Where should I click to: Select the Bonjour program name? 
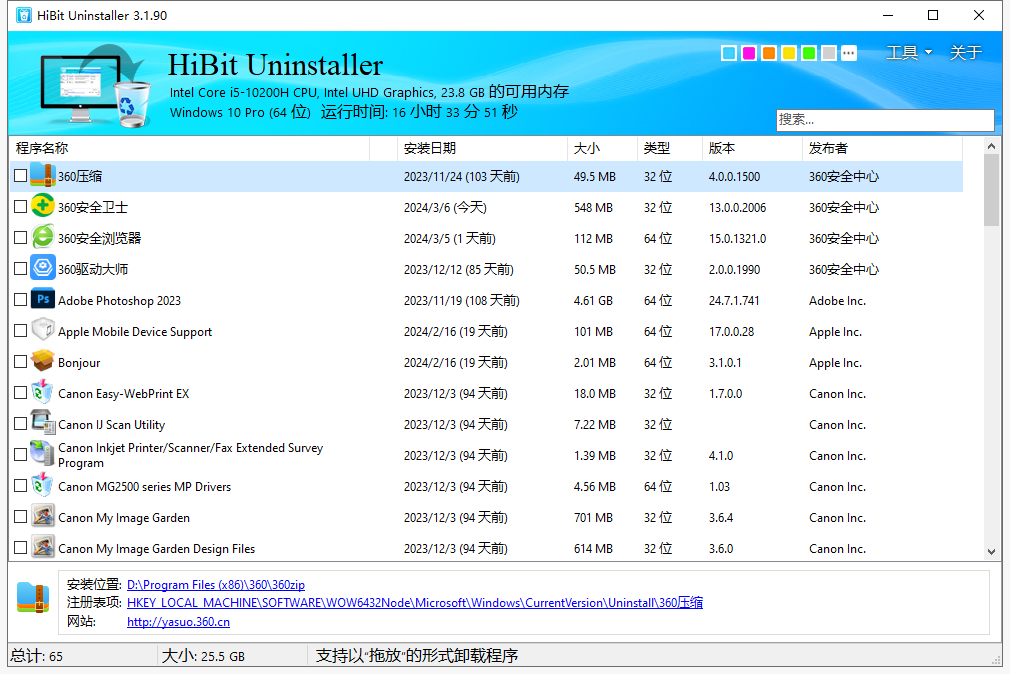tap(79, 362)
